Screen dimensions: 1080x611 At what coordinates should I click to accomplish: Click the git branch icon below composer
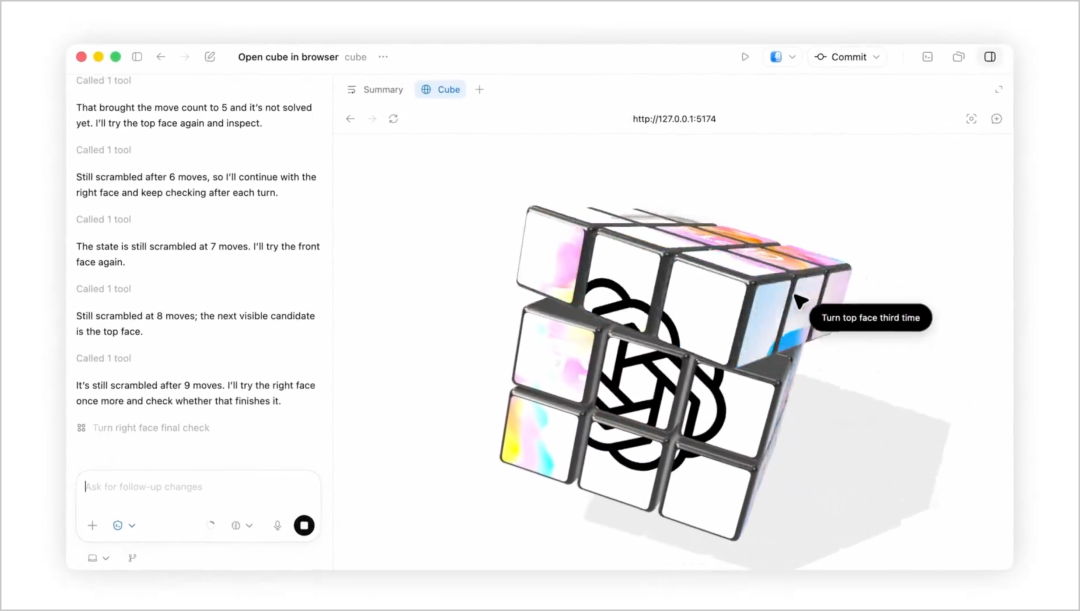point(132,558)
